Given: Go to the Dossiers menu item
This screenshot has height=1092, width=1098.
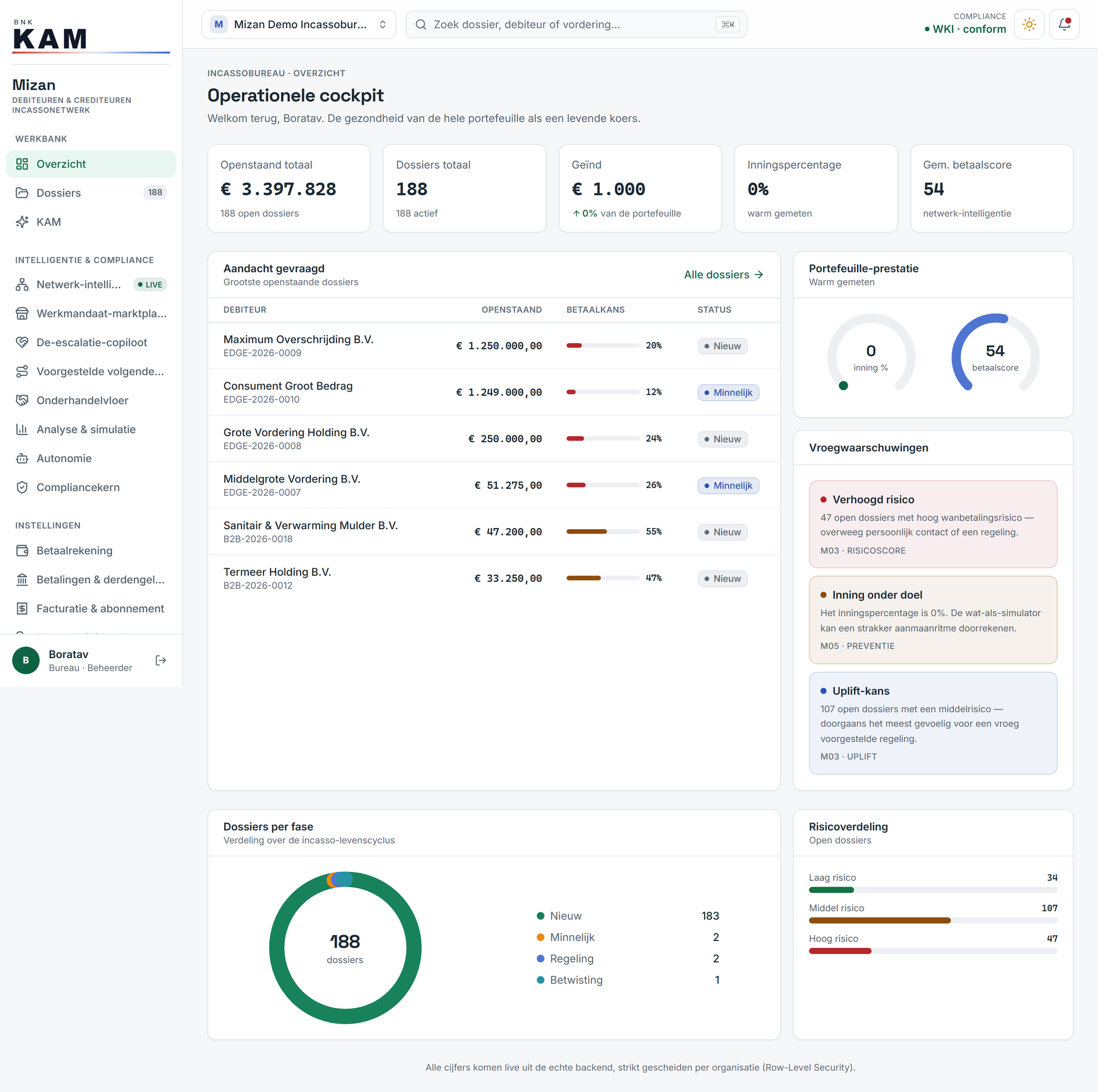Looking at the screenshot, I should pos(91,193).
